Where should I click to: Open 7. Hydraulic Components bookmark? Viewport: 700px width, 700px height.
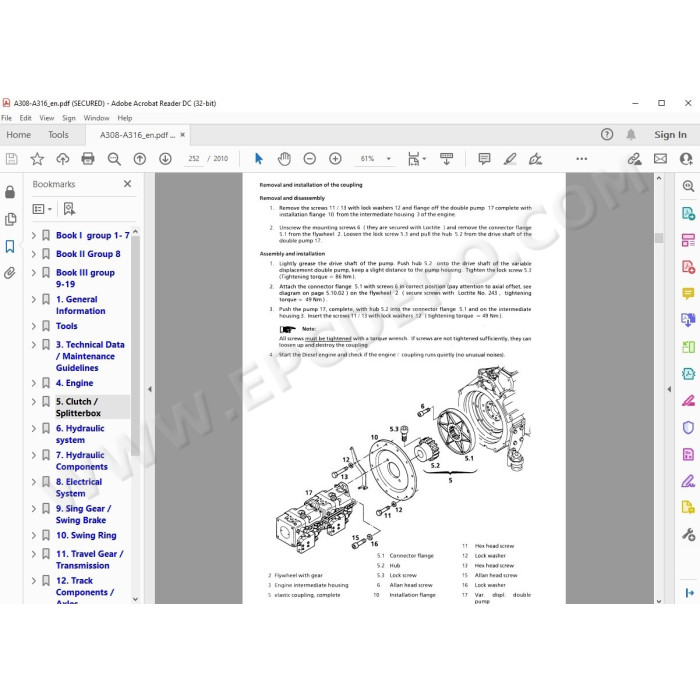[82, 461]
